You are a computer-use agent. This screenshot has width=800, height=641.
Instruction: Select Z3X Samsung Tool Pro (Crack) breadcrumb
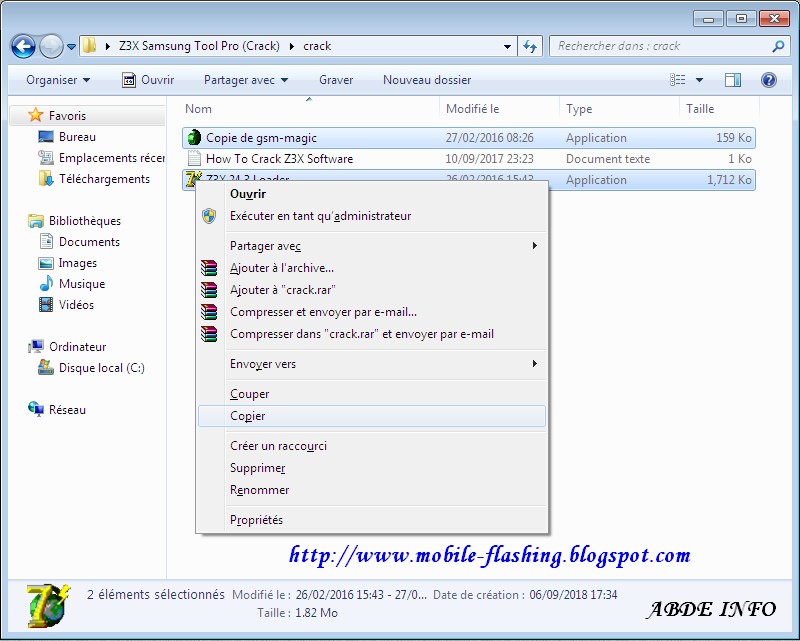199,46
